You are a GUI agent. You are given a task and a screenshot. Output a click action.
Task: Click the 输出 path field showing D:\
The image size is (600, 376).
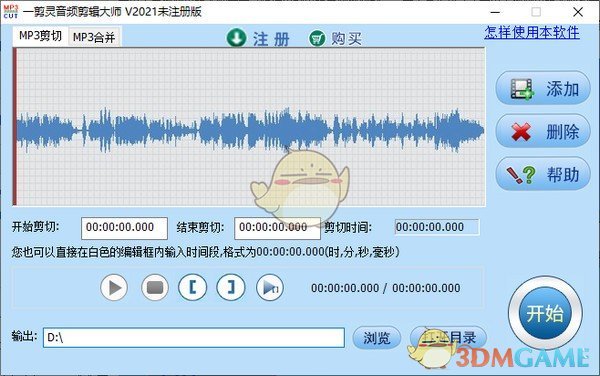(194, 337)
